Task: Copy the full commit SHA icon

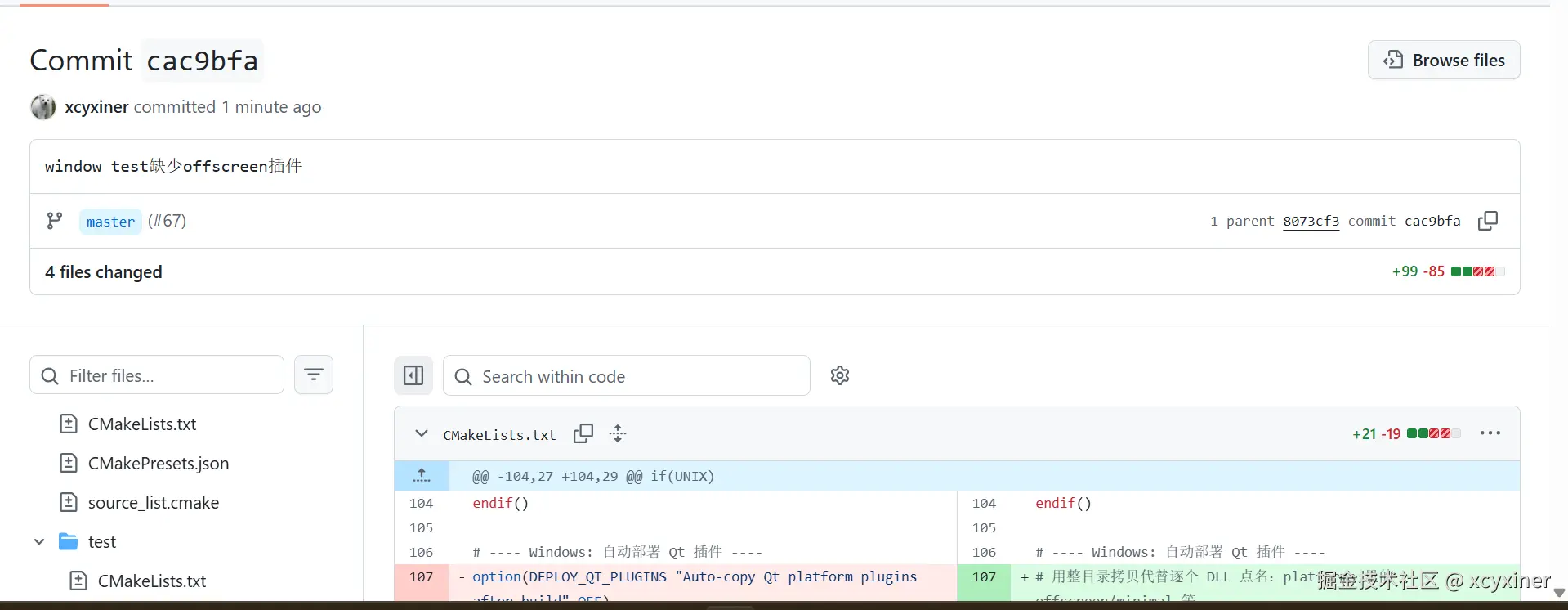Action: (1488, 221)
